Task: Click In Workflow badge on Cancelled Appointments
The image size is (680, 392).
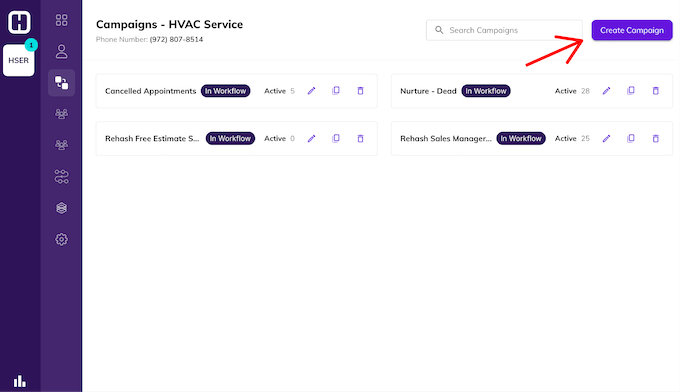Action: (x=226, y=91)
